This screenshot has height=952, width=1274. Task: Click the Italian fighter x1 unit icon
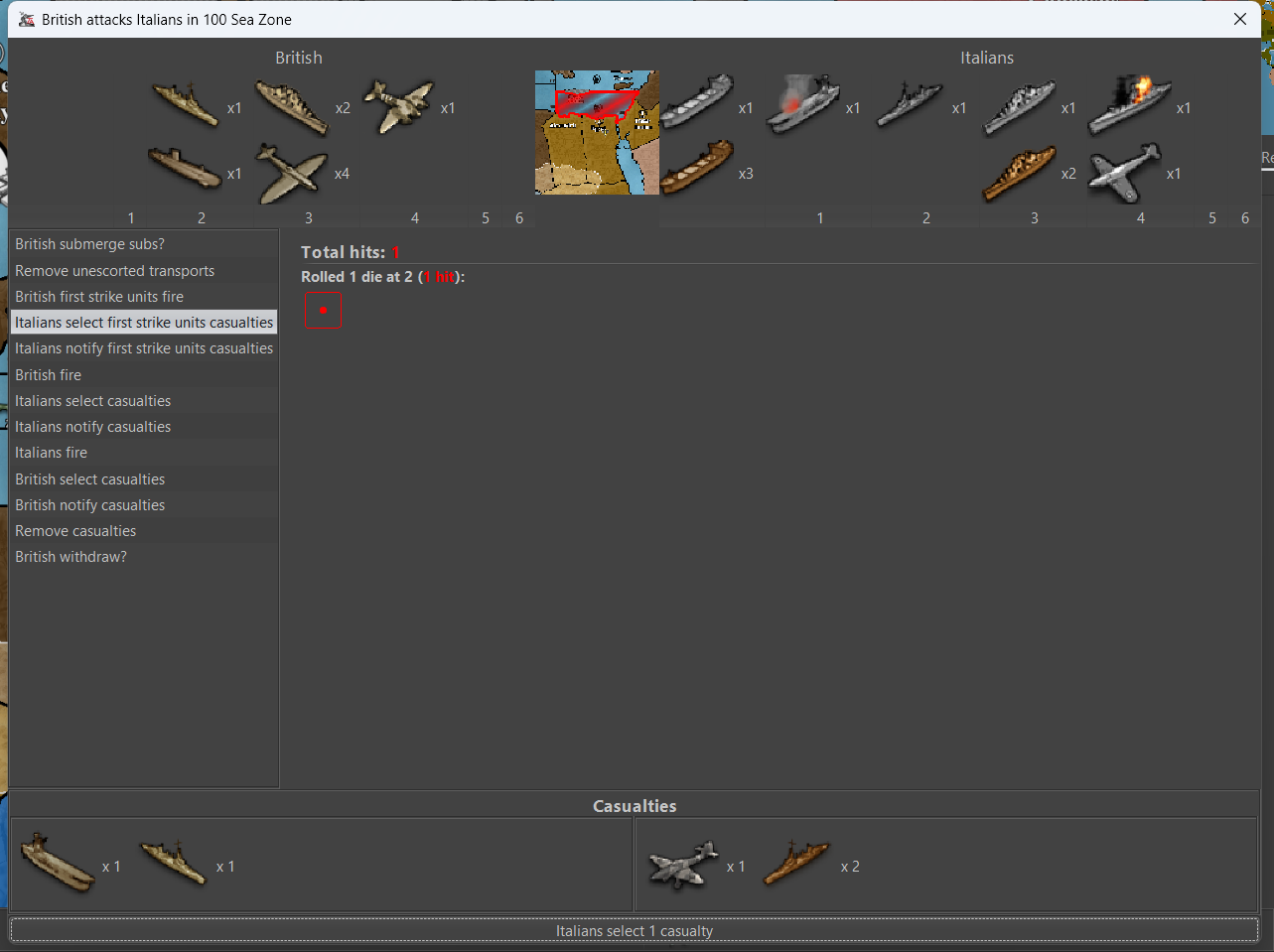(1124, 172)
